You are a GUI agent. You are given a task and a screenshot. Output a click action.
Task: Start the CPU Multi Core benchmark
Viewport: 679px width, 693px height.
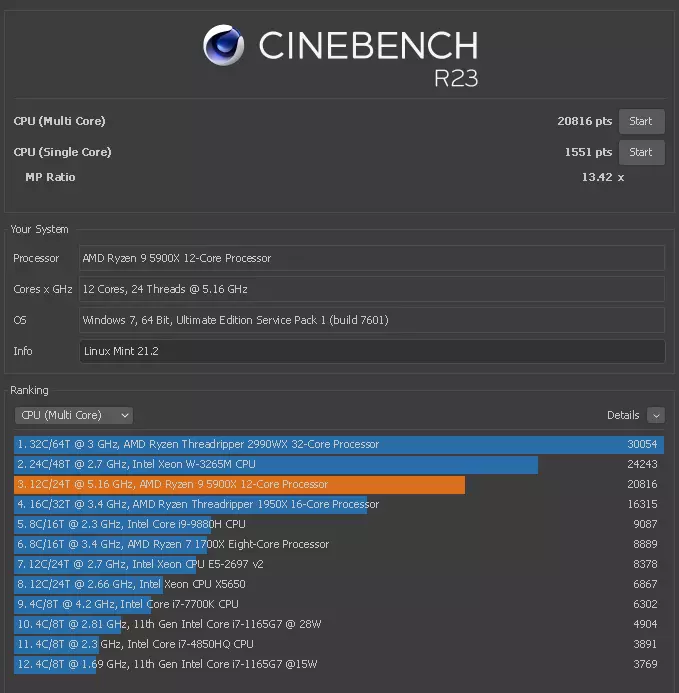641,121
